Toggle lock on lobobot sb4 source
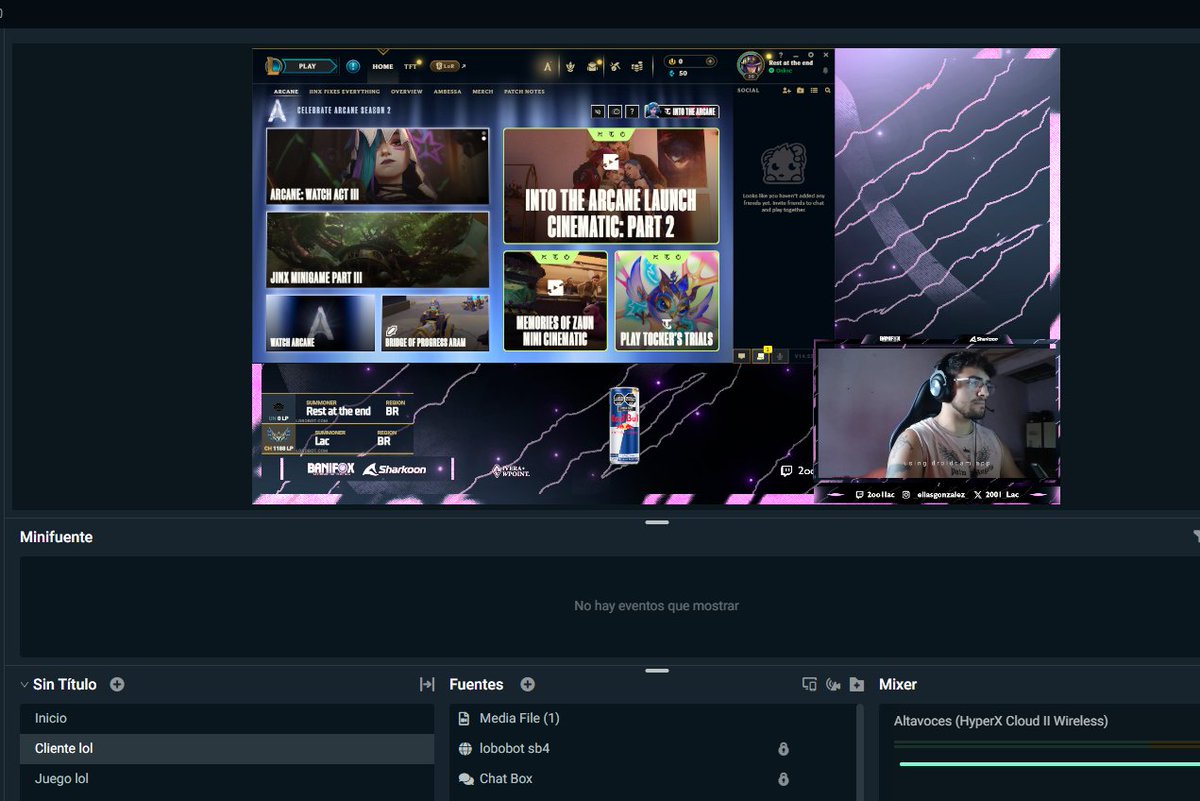The height and width of the screenshot is (801, 1200). click(x=783, y=749)
